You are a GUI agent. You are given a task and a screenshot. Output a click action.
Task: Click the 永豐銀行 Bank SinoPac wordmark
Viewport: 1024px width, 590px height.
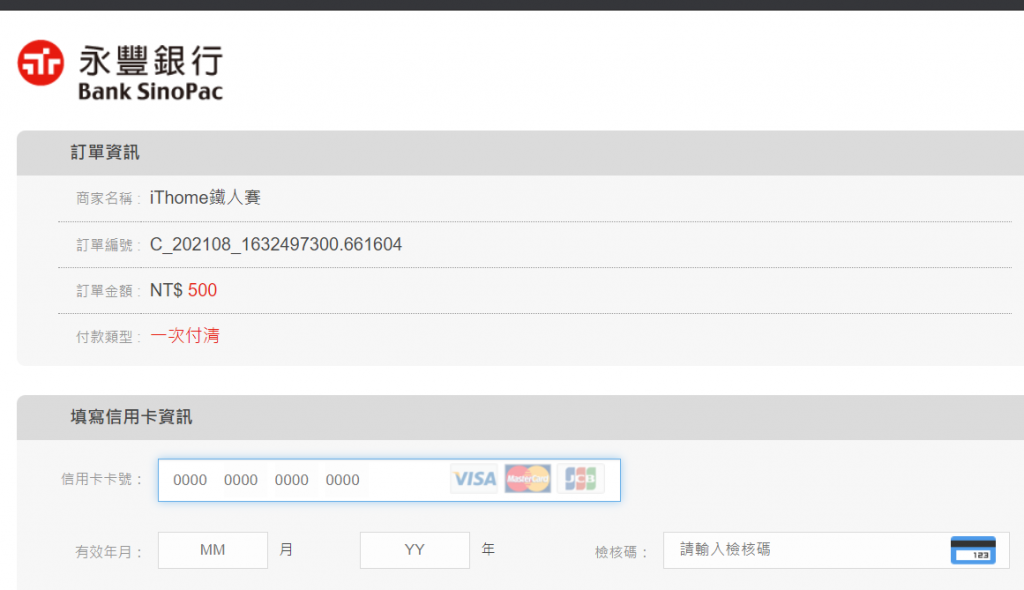tap(151, 73)
